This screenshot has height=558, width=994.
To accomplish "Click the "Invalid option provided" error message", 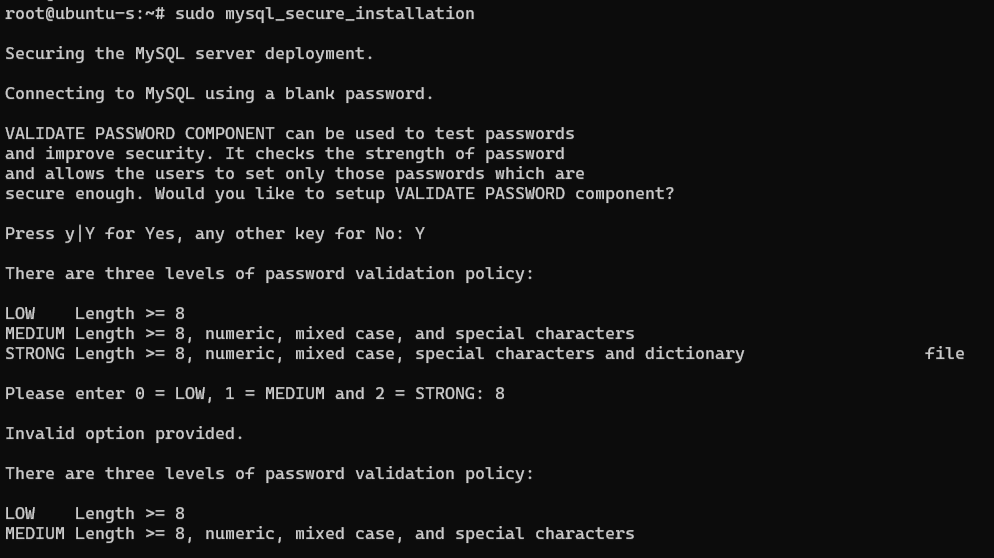I will pos(124,434).
